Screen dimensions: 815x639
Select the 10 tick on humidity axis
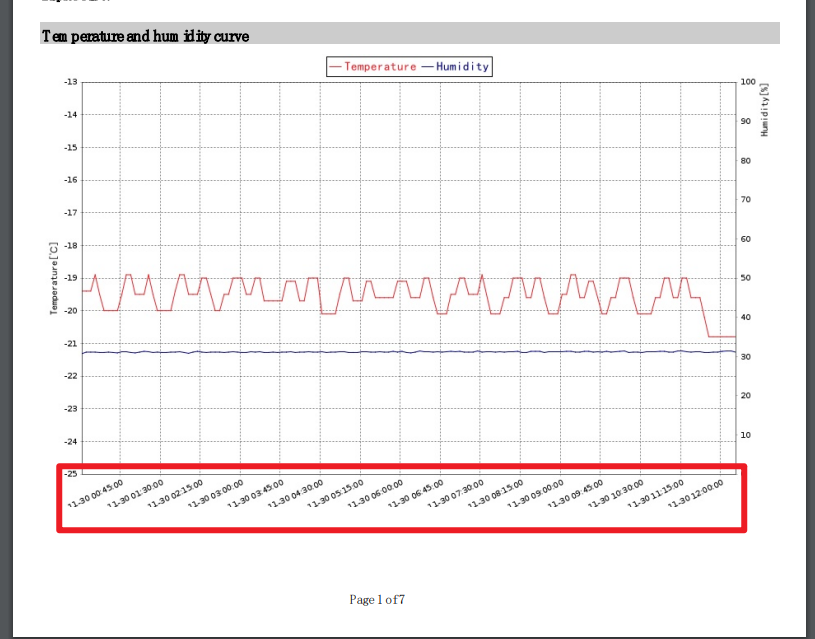(746, 435)
